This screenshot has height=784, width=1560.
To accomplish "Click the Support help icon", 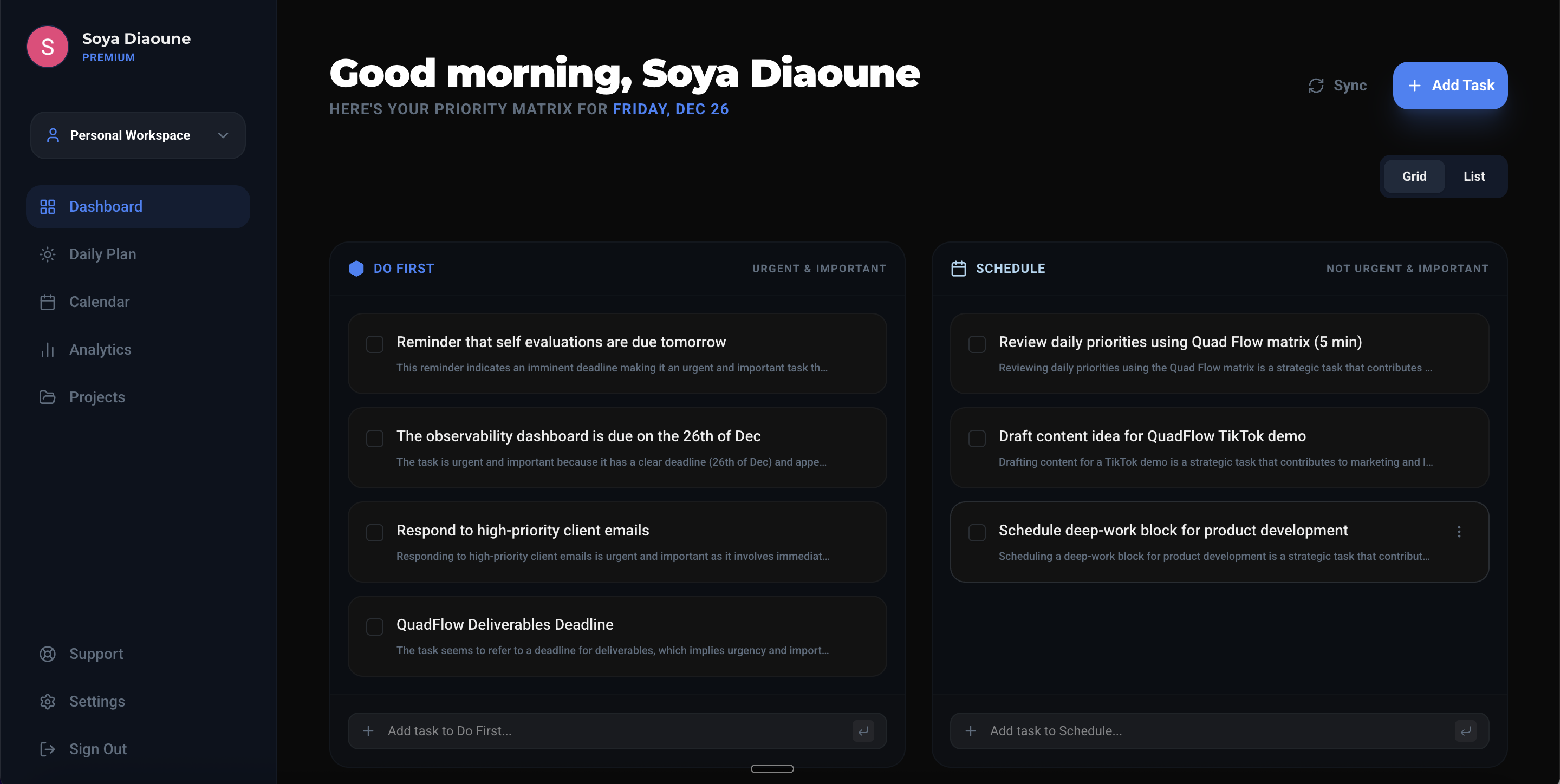I will point(47,654).
